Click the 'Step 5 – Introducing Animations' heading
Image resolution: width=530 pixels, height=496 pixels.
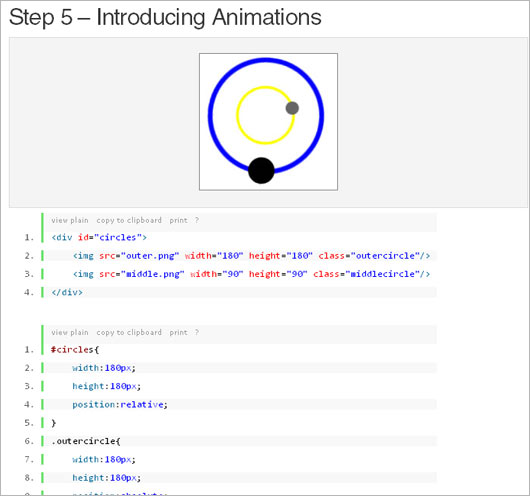(x=165, y=17)
